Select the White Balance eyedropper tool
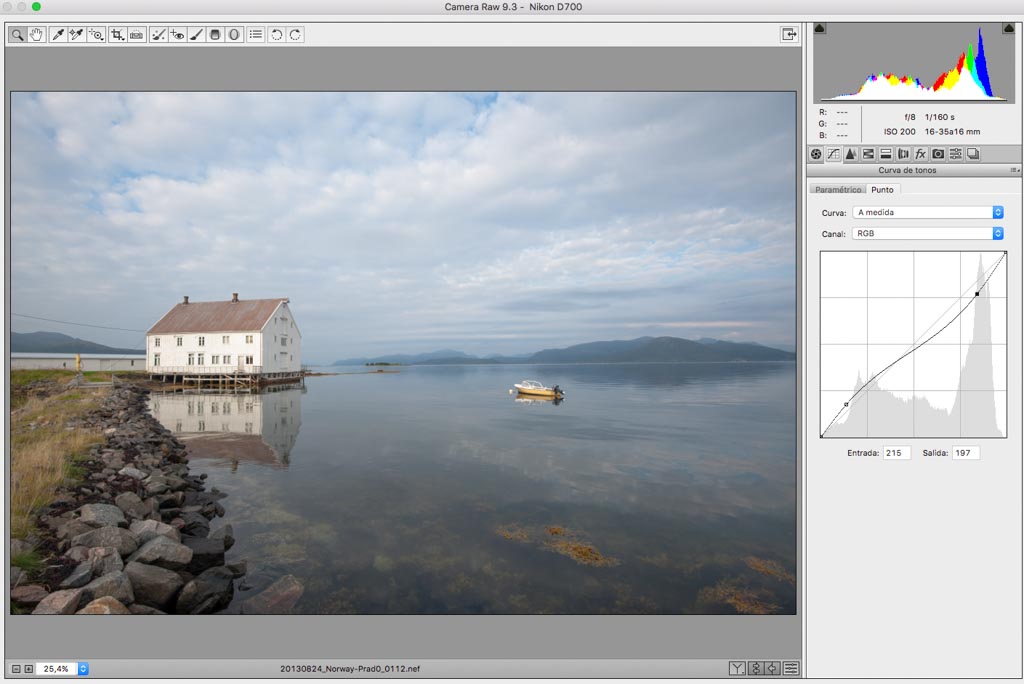 coord(57,34)
